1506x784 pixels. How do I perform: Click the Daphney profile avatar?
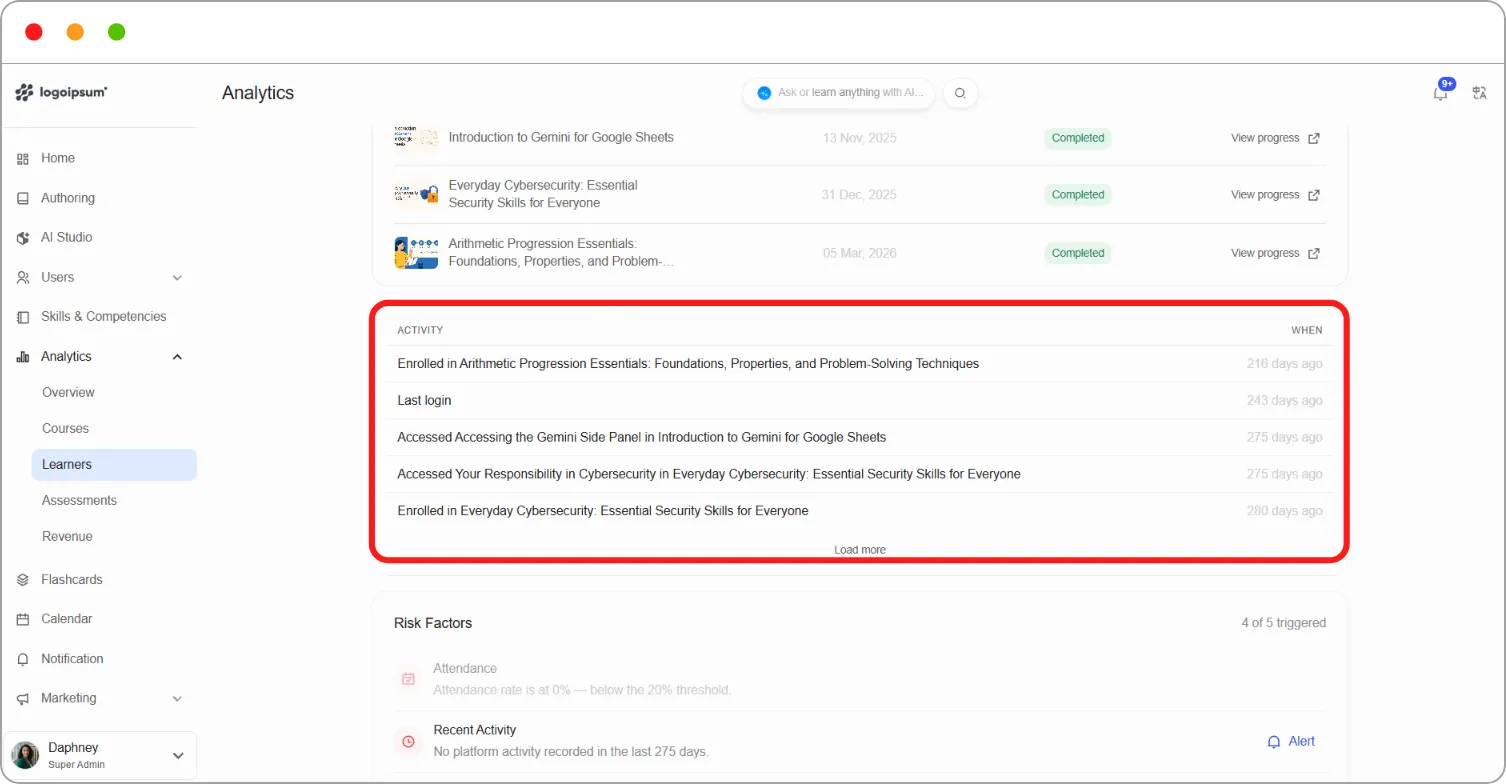(x=25, y=755)
